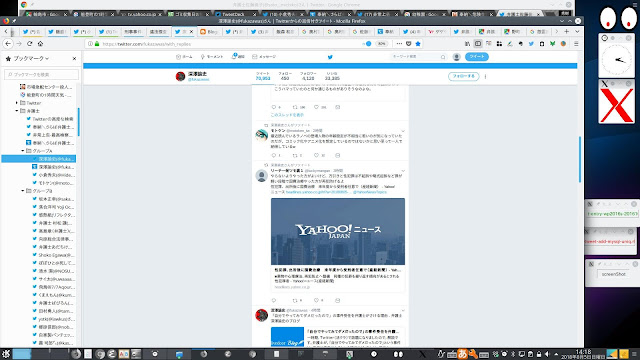Open the 'Twitterの高度な検索' bookmark
Image resolution: width=640 pixels, height=360 pixels.
(50, 119)
